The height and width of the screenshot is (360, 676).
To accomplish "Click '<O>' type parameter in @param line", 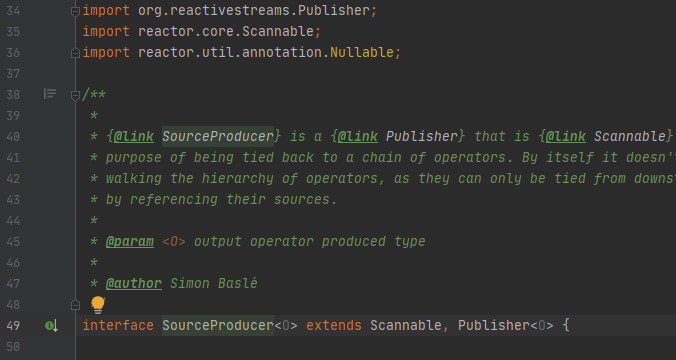I will click(x=174, y=242).
